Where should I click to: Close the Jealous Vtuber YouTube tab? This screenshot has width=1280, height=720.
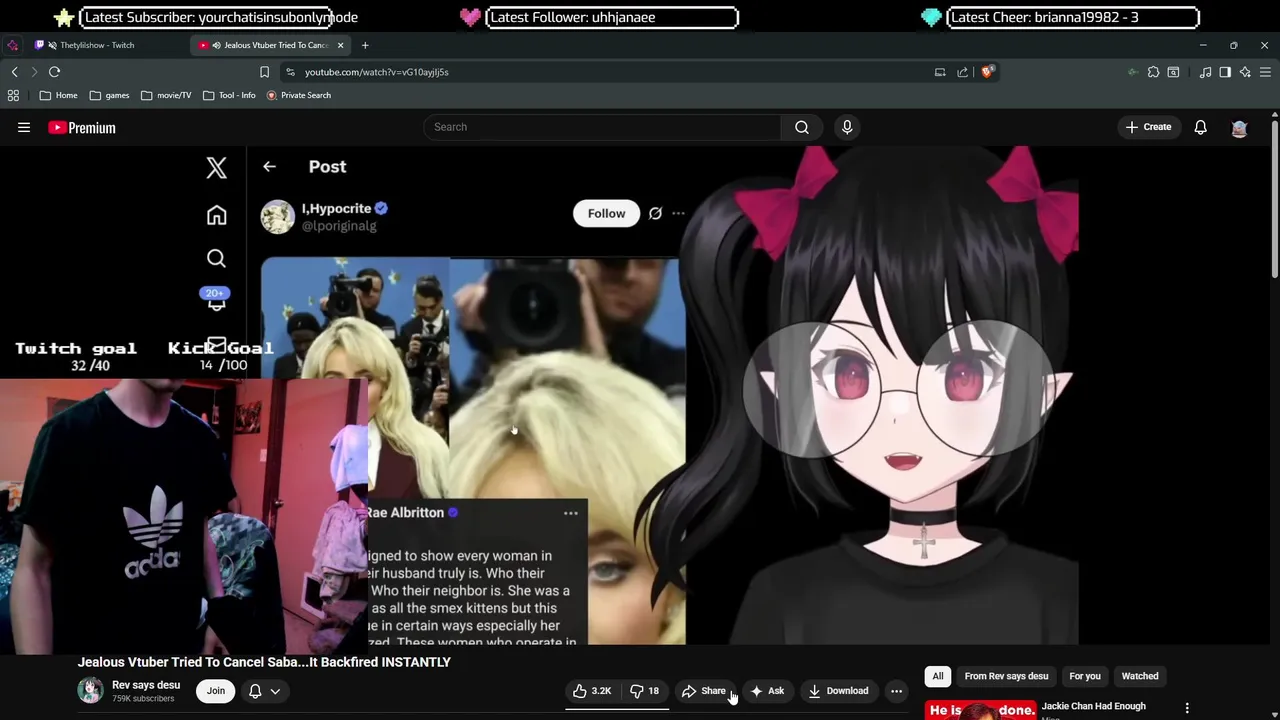point(340,45)
